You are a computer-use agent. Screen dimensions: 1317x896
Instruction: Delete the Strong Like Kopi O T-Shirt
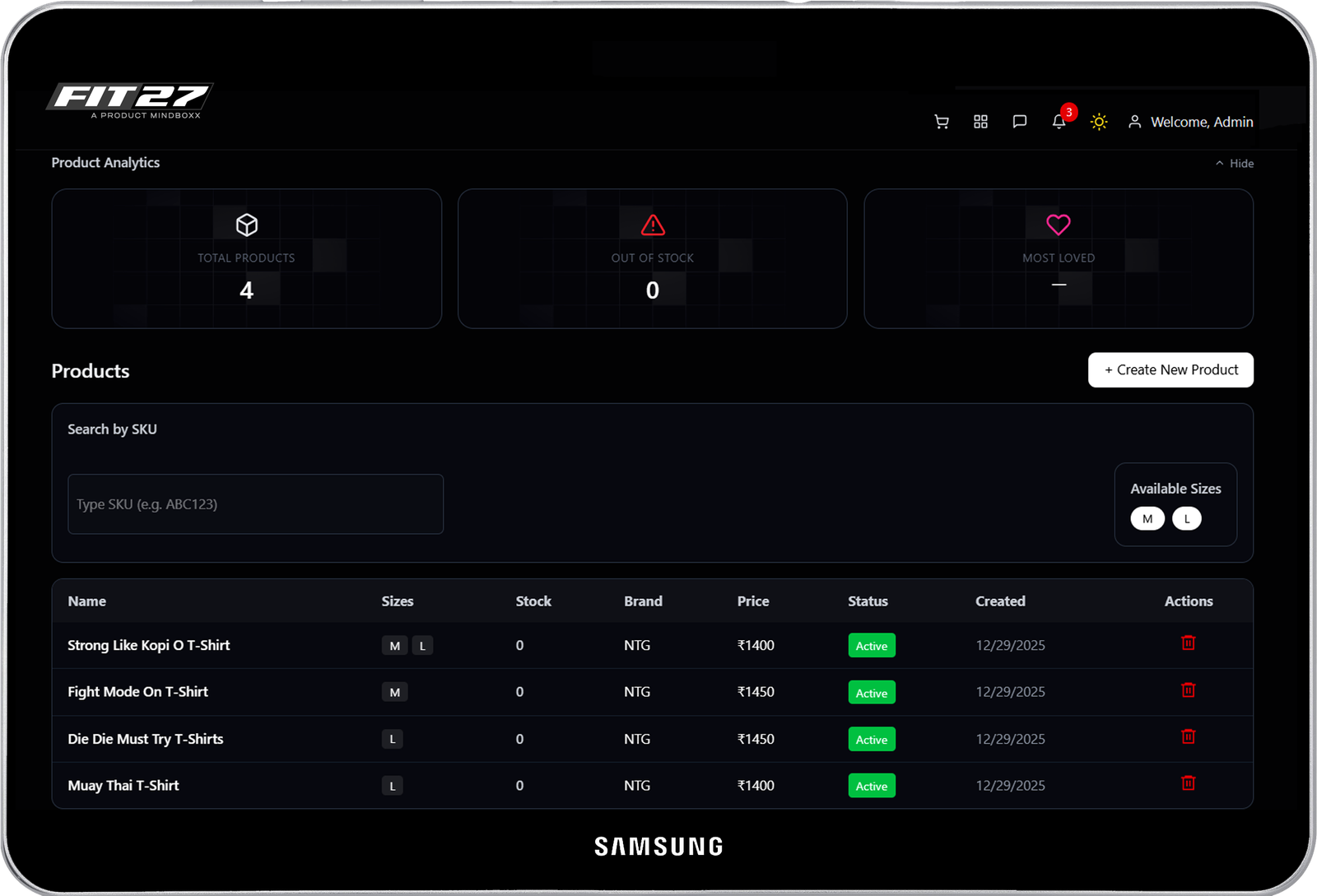coord(1188,643)
